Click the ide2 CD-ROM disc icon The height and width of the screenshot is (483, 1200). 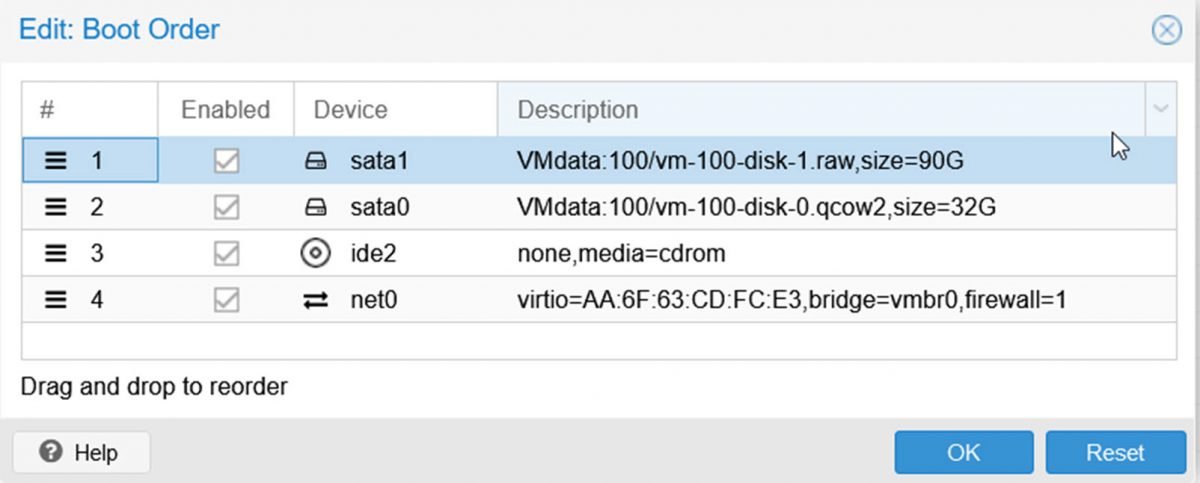tap(314, 253)
